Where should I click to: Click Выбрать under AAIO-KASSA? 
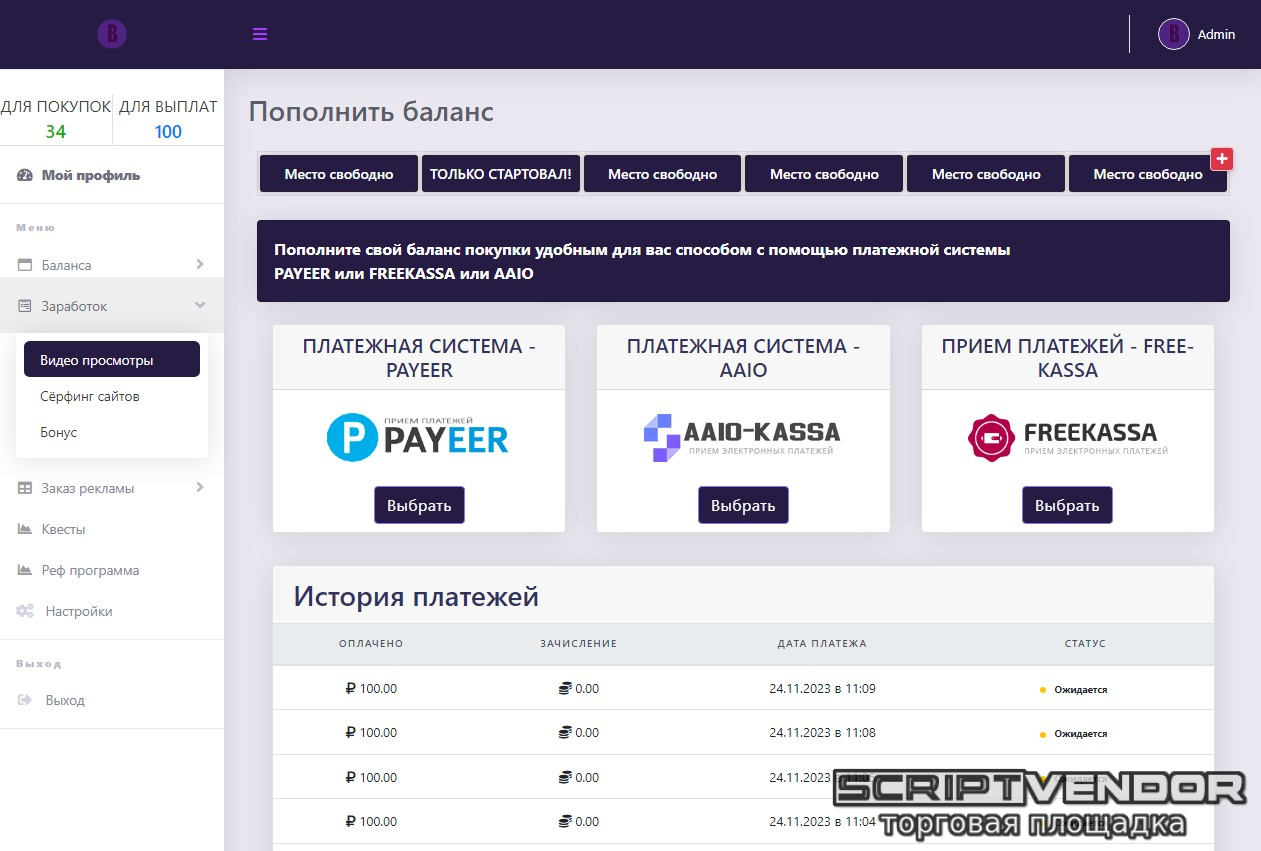tap(743, 505)
